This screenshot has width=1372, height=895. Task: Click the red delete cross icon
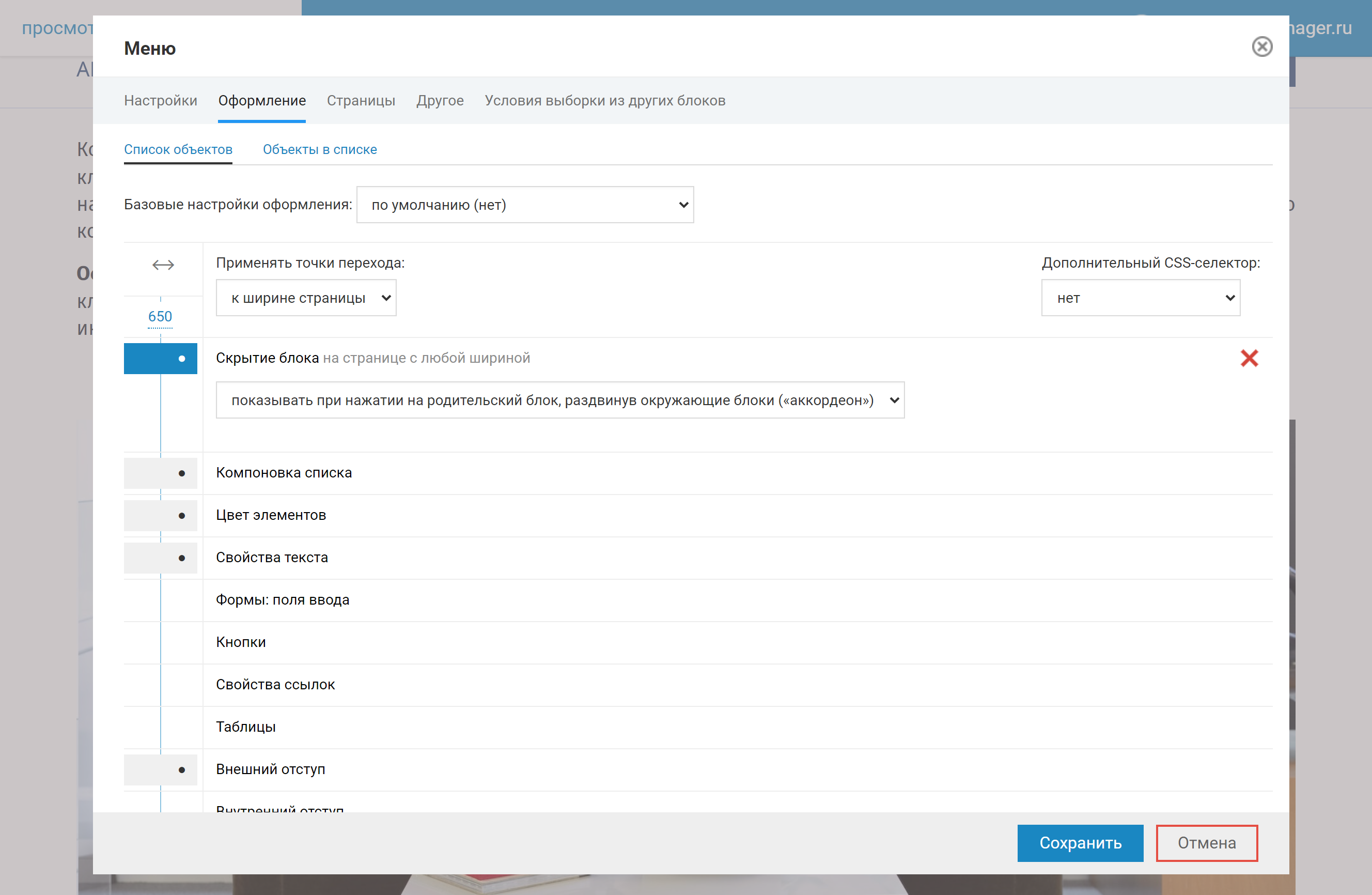(1249, 358)
